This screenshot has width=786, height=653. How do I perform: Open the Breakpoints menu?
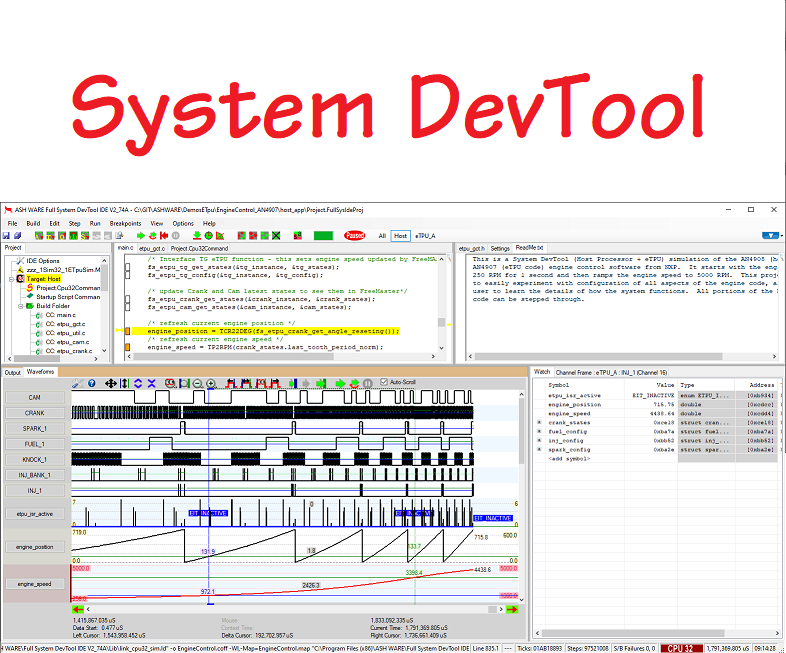pyautogui.click(x=125, y=223)
